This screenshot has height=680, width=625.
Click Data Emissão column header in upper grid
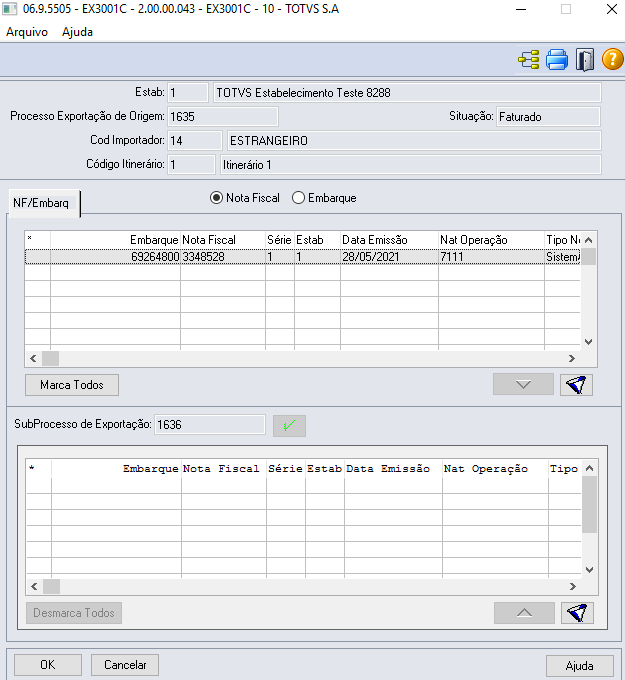(x=389, y=240)
